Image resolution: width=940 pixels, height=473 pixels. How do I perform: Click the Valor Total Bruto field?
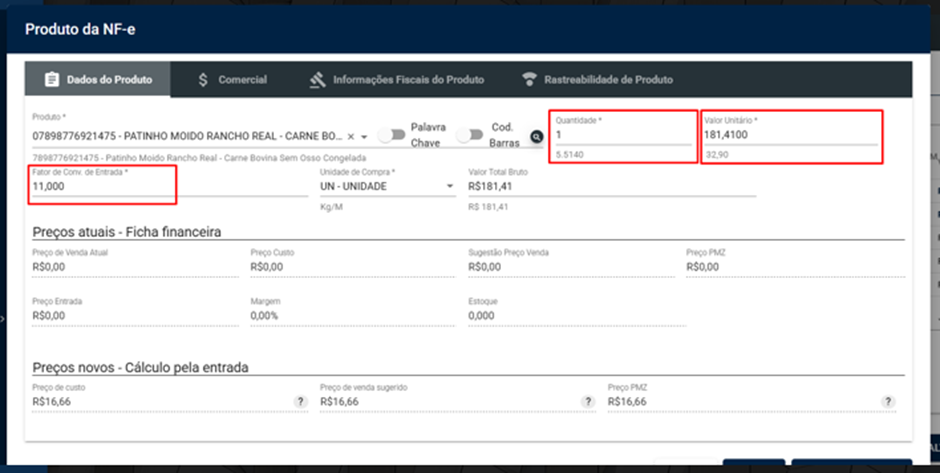[x=611, y=186]
